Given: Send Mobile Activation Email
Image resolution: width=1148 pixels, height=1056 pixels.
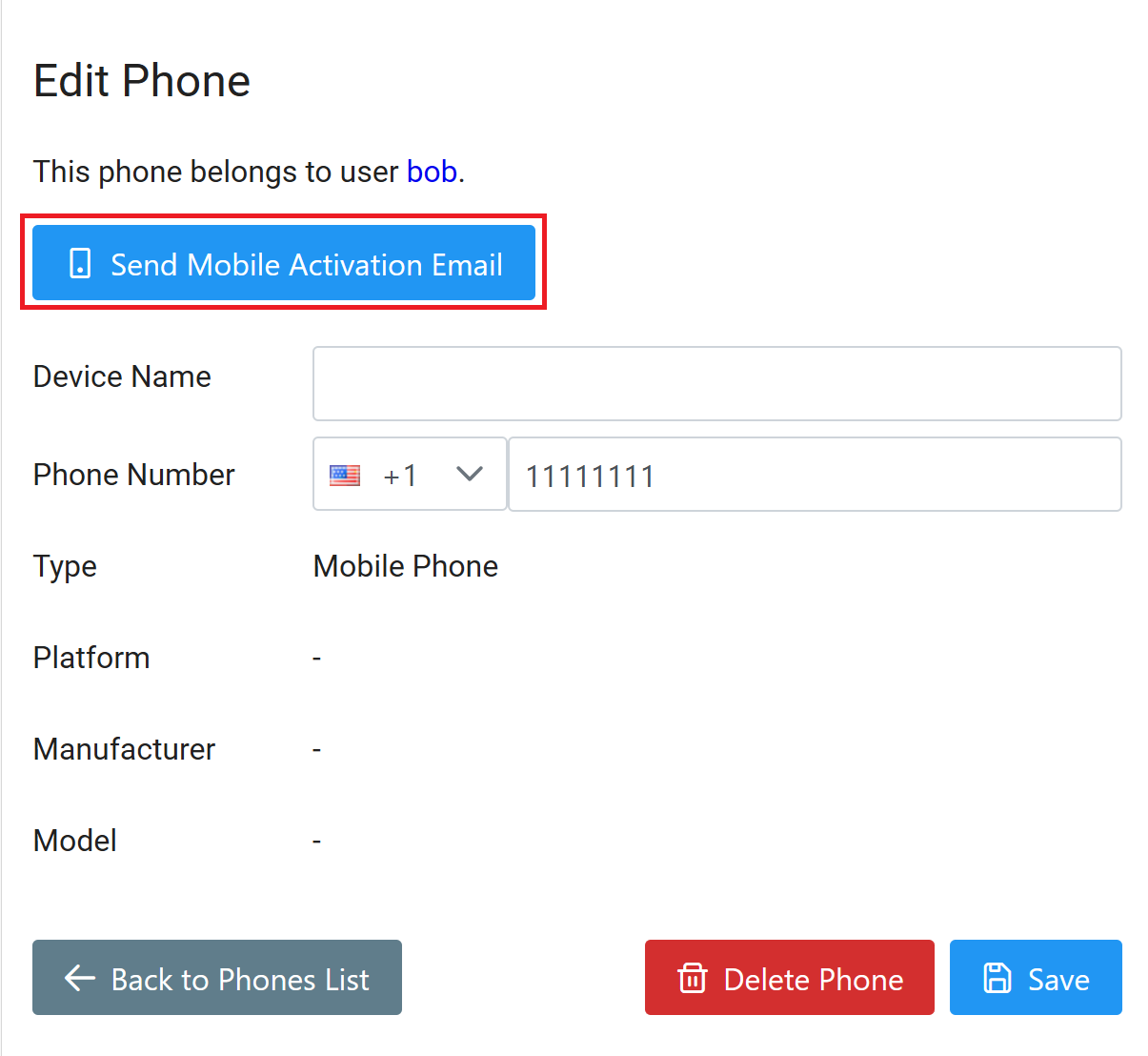Looking at the screenshot, I should tap(284, 263).
